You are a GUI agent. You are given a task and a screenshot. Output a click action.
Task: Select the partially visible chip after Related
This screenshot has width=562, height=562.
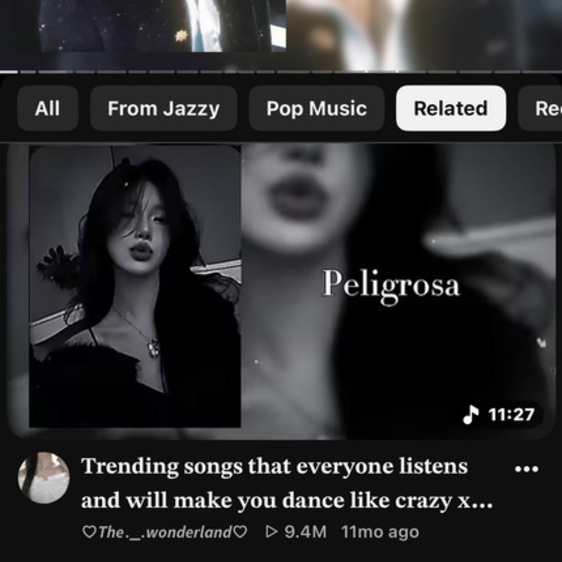coord(540,108)
